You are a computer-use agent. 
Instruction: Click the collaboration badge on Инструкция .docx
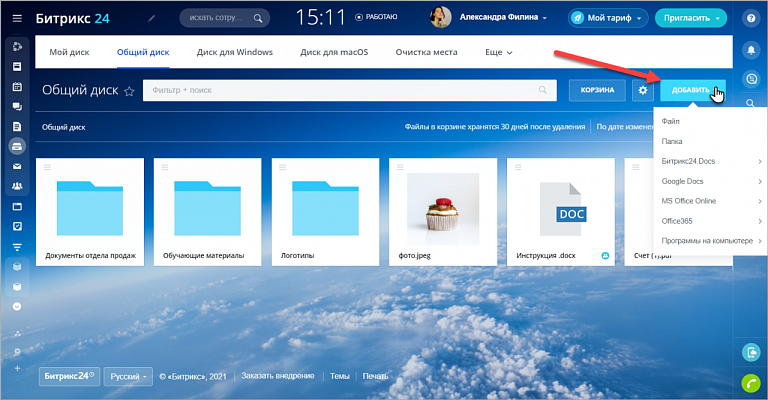[605, 256]
